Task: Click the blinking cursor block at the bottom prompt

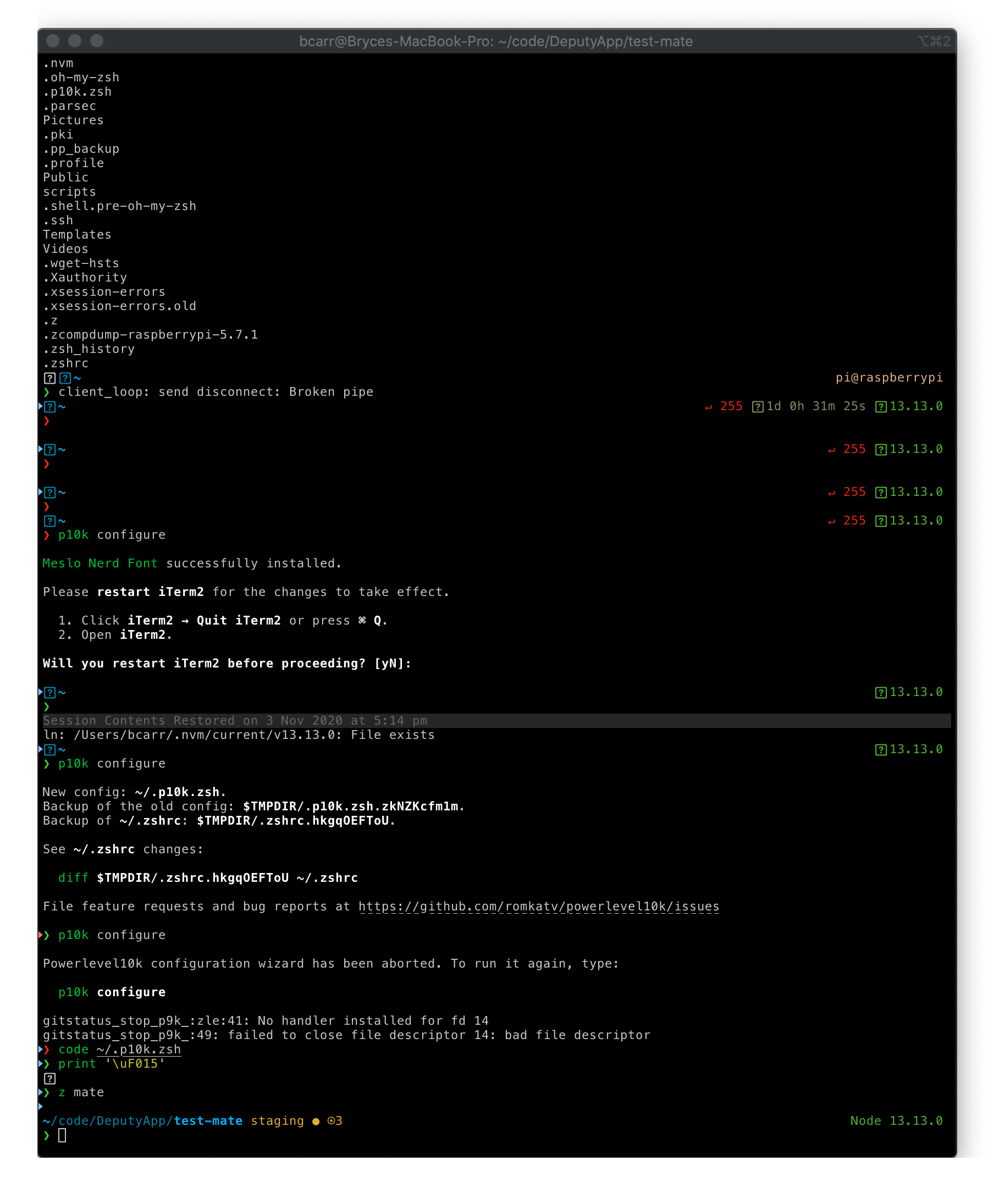Action: [63, 1135]
